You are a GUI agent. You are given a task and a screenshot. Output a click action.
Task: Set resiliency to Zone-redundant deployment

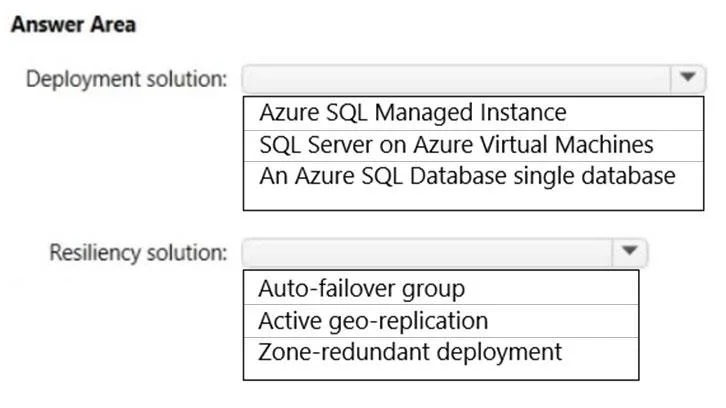point(441,352)
